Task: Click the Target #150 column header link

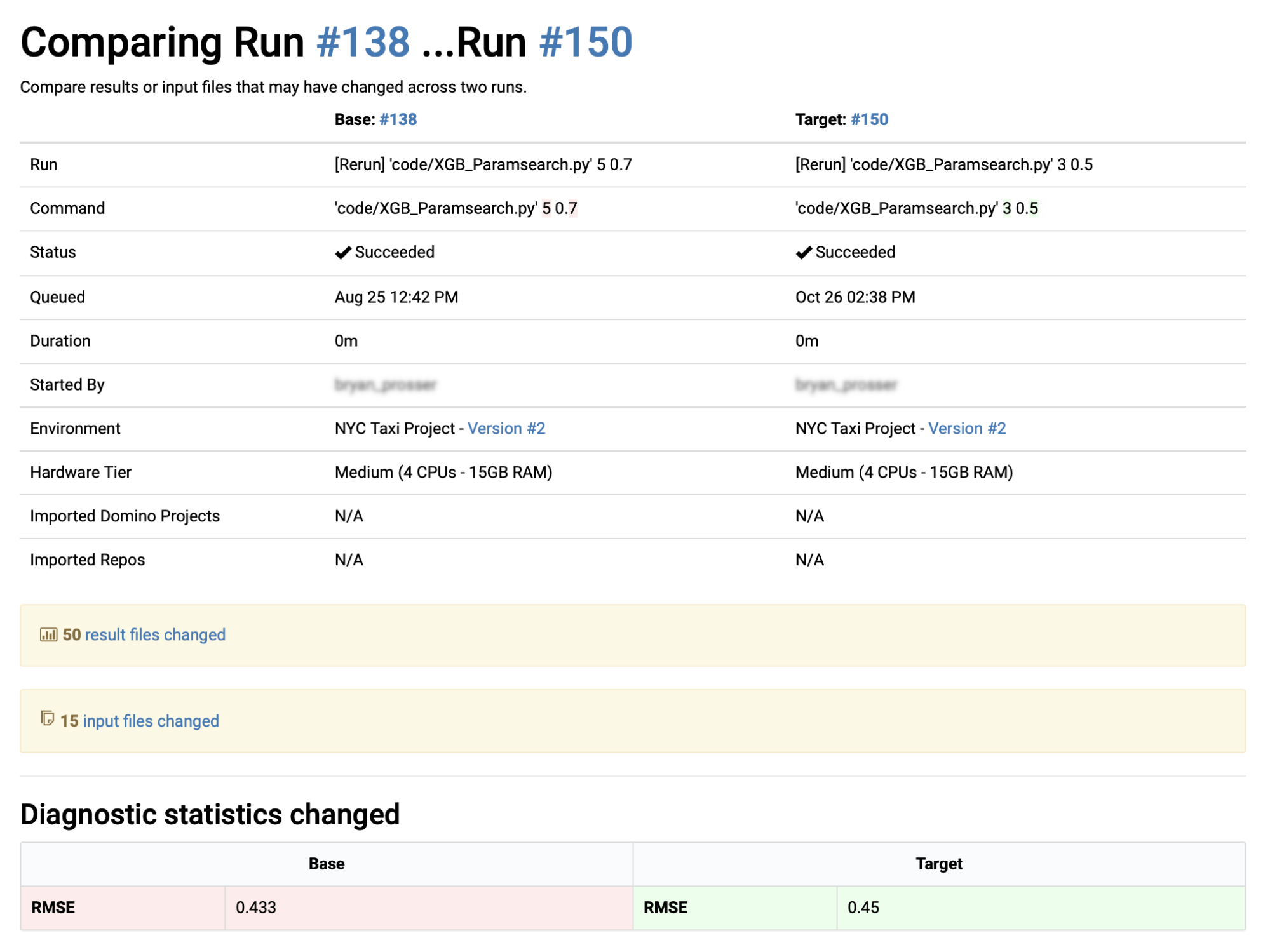Action: pos(869,119)
